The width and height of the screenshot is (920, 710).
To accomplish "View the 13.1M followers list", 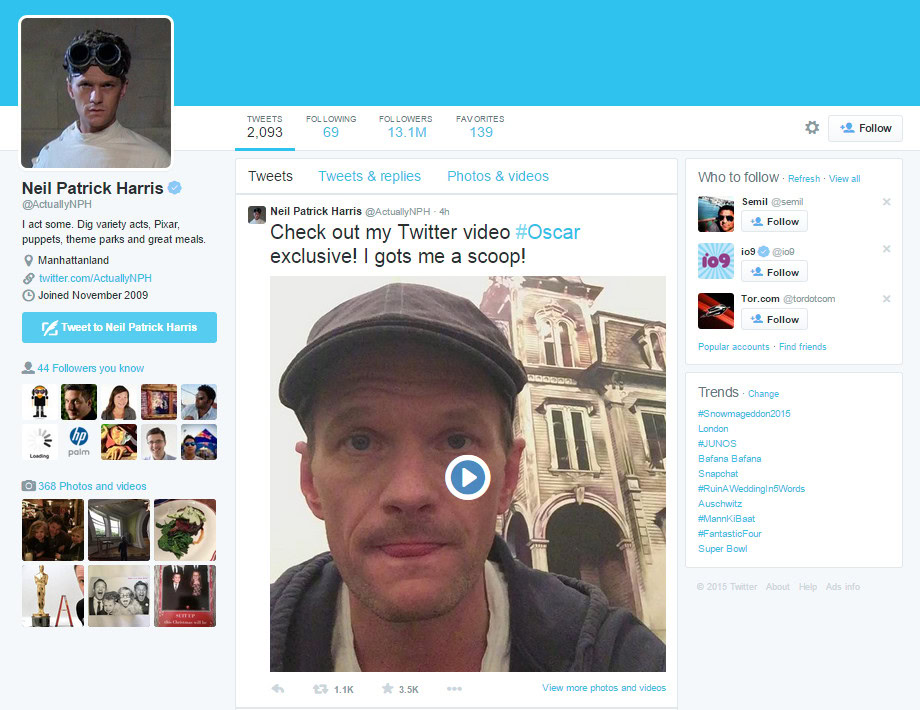I will [406, 126].
